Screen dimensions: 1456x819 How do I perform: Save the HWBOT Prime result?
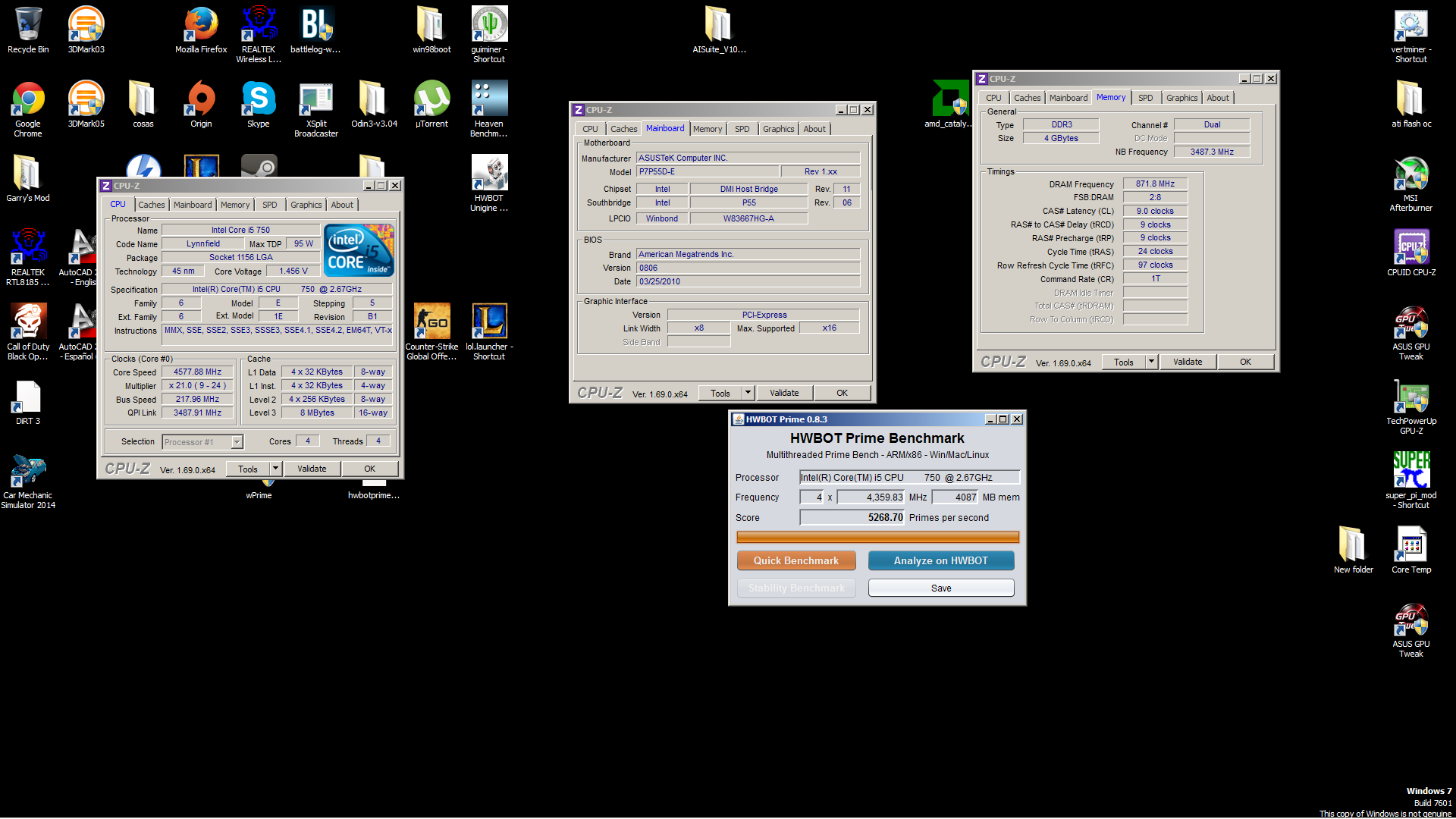click(941, 588)
